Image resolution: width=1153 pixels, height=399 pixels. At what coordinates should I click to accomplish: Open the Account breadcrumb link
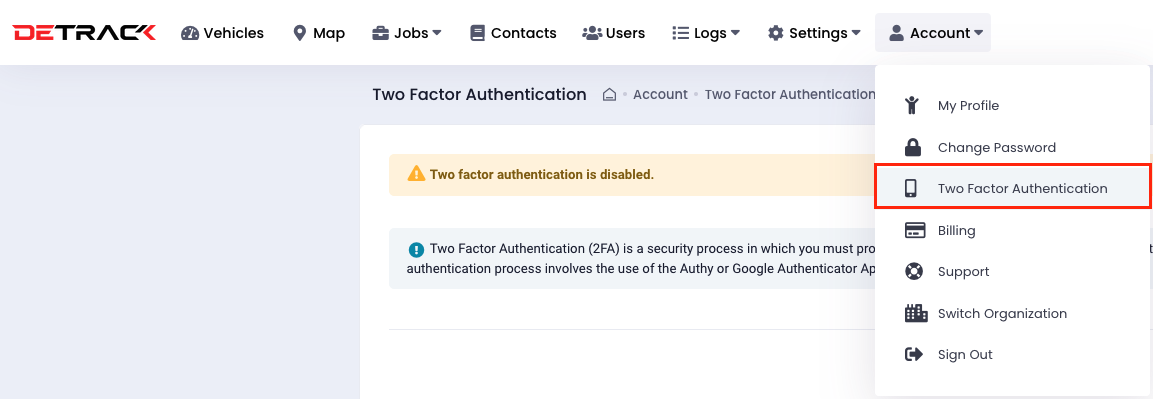point(660,95)
